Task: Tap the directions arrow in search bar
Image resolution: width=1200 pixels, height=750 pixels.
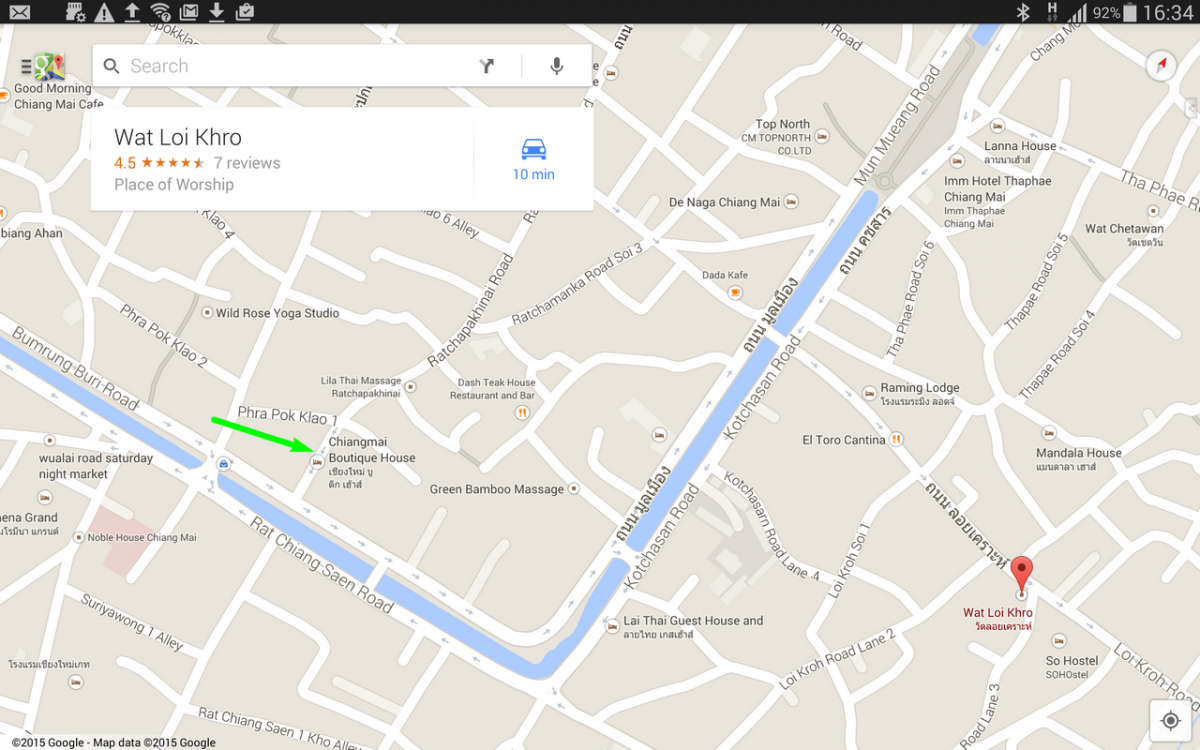Action: (487, 66)
